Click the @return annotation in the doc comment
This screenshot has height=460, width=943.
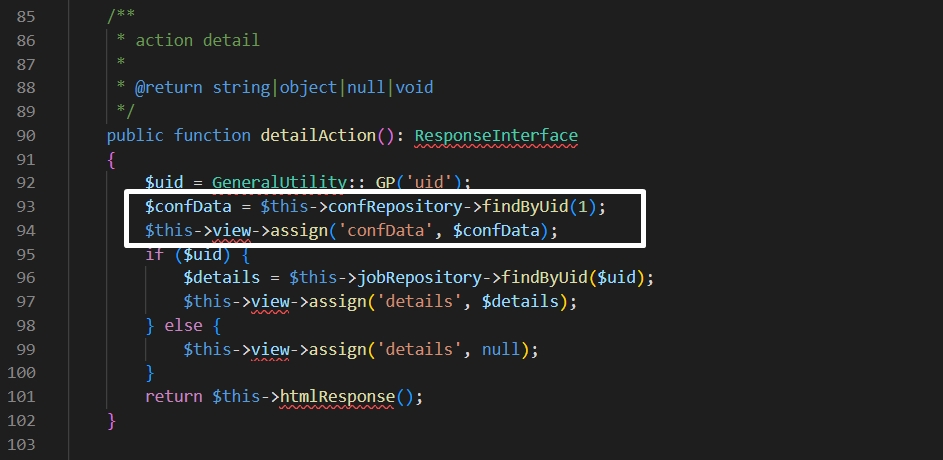click(x=169, y=87)
